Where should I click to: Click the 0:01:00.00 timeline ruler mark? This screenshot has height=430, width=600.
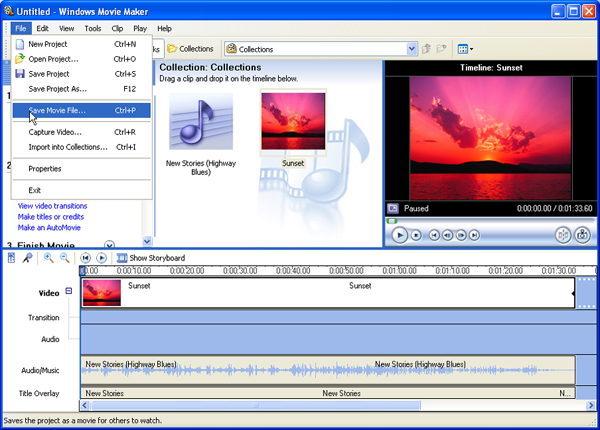coord(399,271)
